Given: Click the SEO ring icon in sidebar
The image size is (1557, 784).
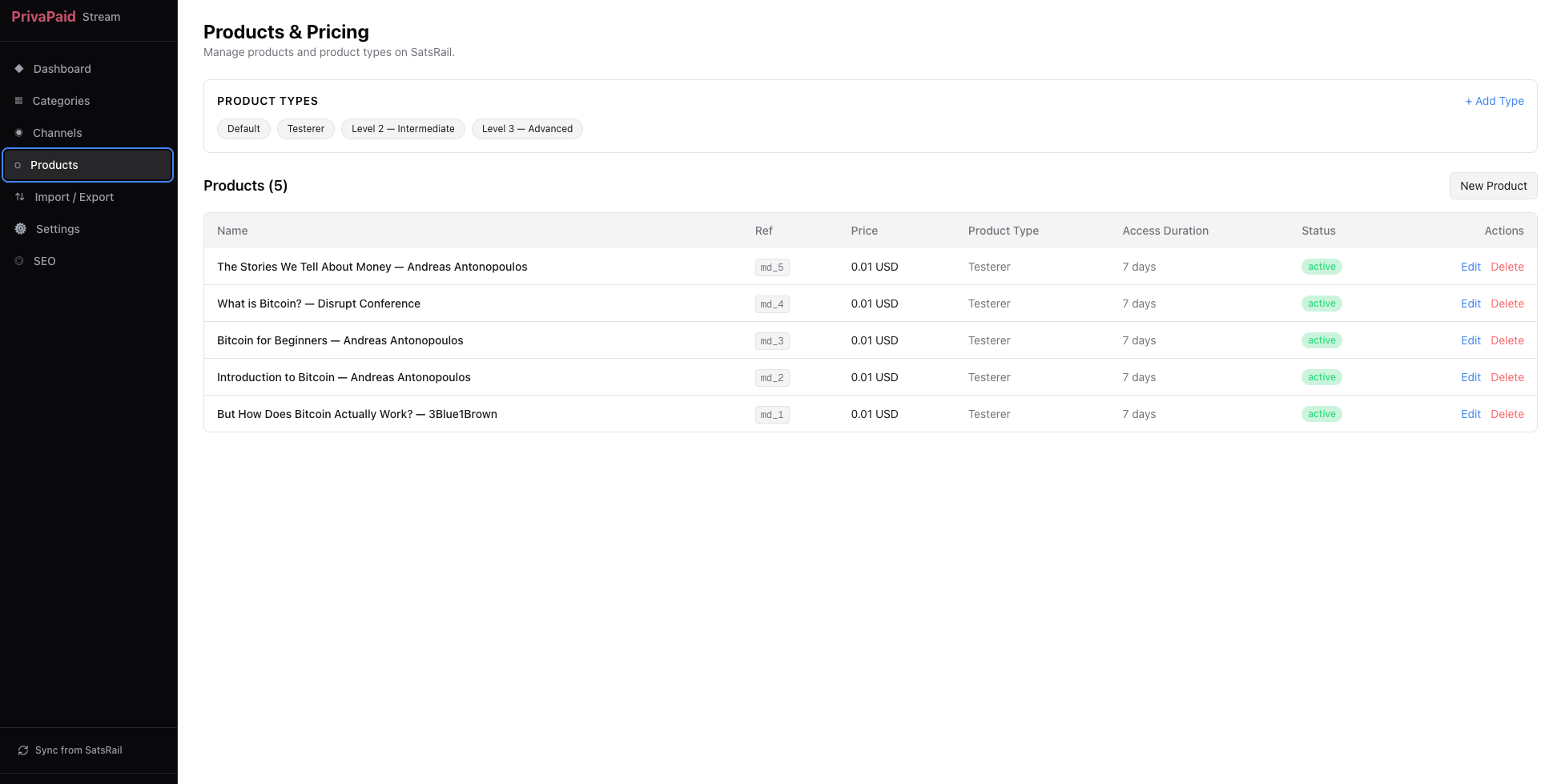Looking at the screenshot, I should (x=19, y=261).
